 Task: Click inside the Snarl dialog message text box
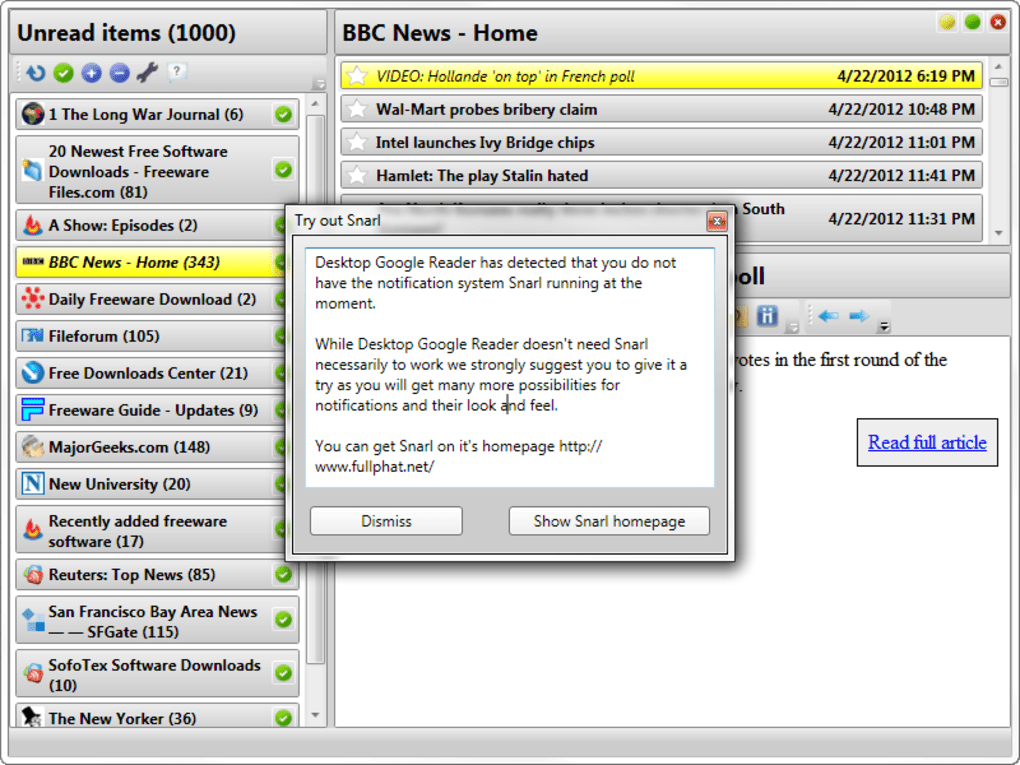tap(510, 368)
